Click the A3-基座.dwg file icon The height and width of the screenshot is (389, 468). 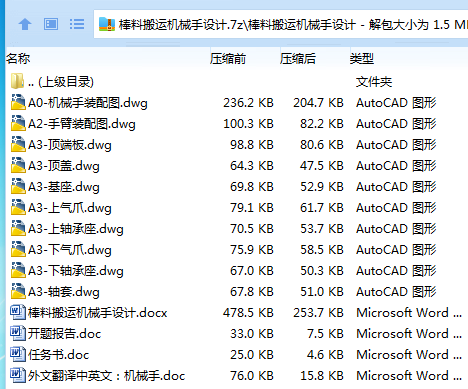click(x=18, y=186)
